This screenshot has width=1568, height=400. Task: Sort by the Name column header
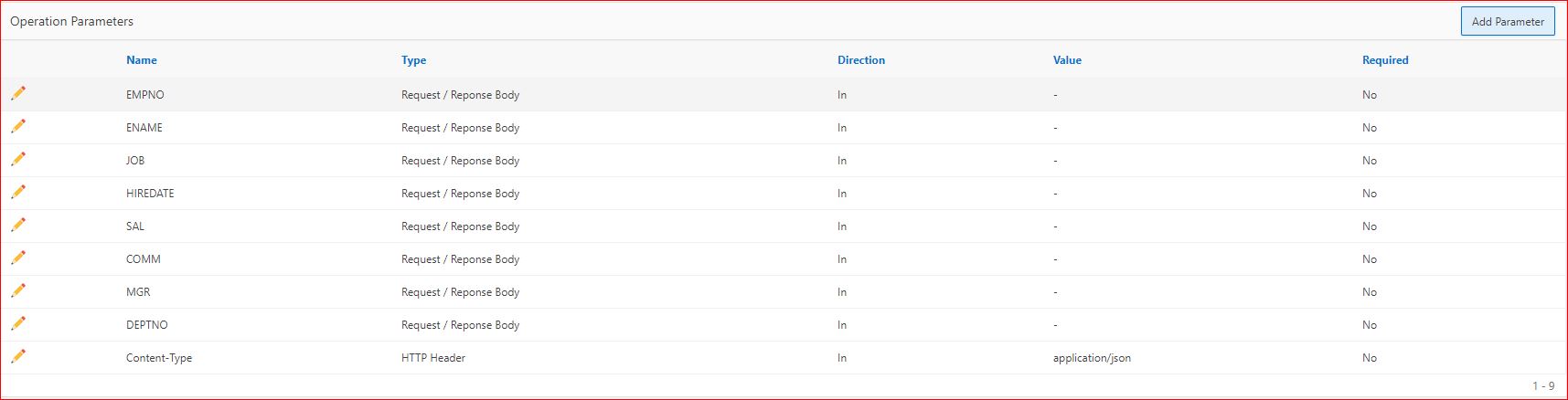point(142,60)
